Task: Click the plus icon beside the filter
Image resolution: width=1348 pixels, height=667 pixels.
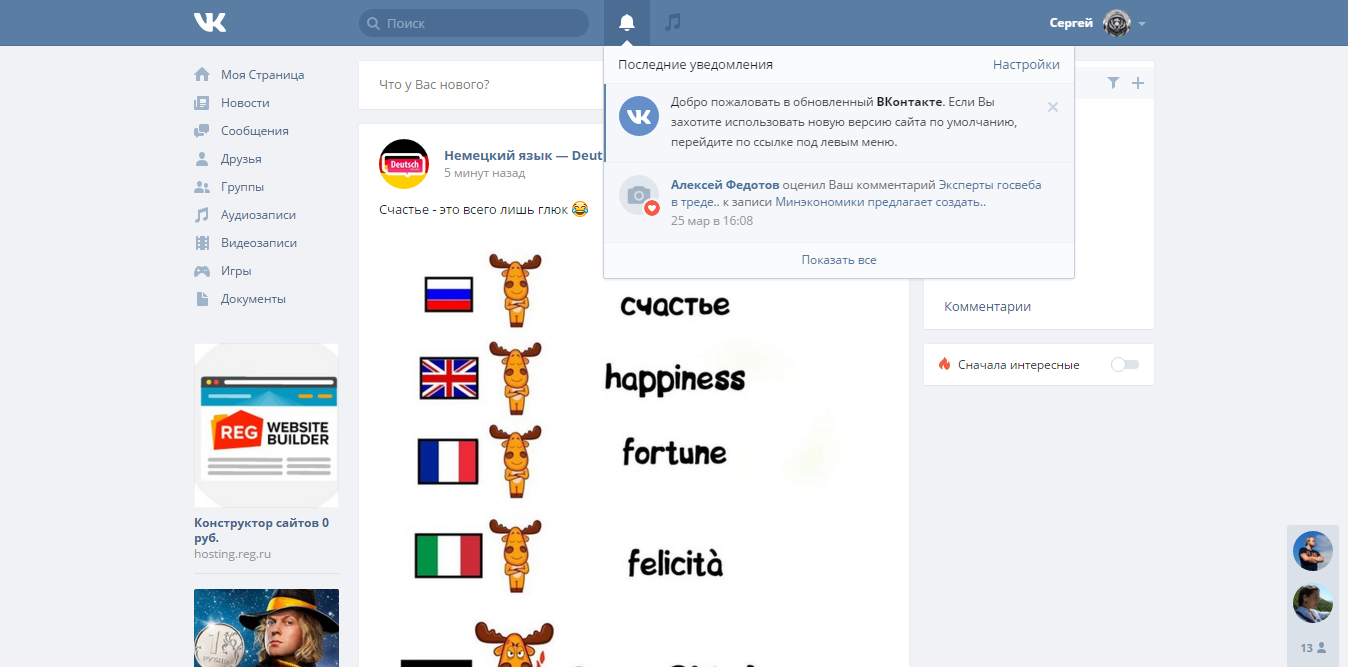Action: pyautogui.click(x=1137, y=83)
